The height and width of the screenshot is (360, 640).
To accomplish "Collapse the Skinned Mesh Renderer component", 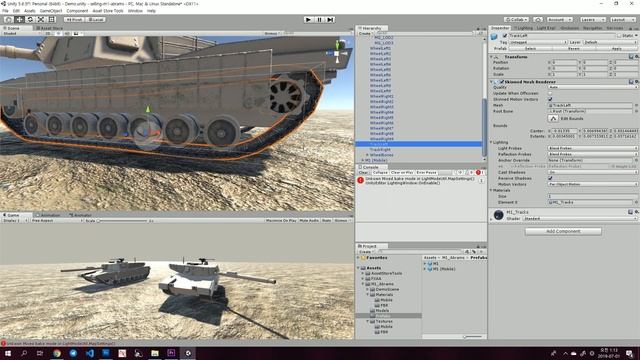I will [491, 82].
